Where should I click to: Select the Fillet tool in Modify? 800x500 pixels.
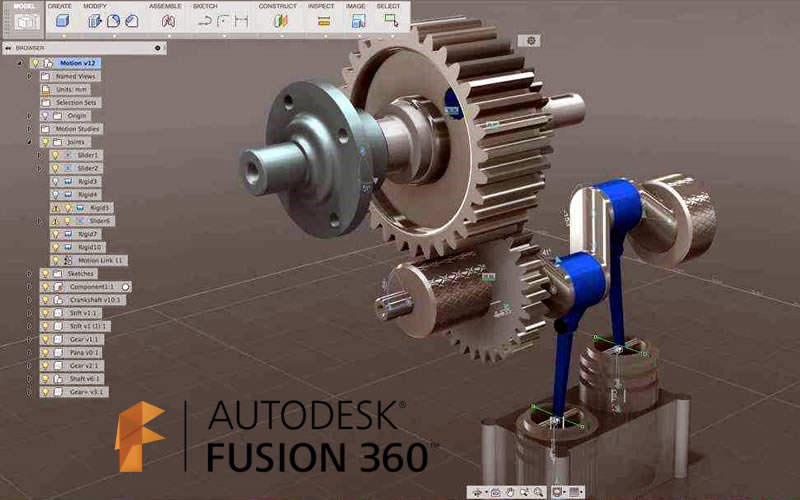point(113,21)
